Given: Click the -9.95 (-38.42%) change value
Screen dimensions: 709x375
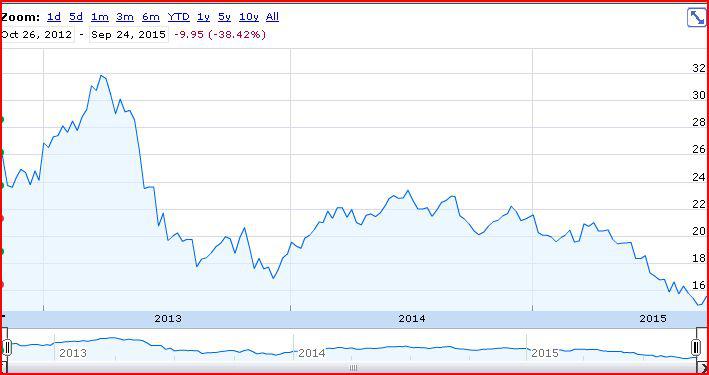Looking at the screenshot, I should click(221, 35).
